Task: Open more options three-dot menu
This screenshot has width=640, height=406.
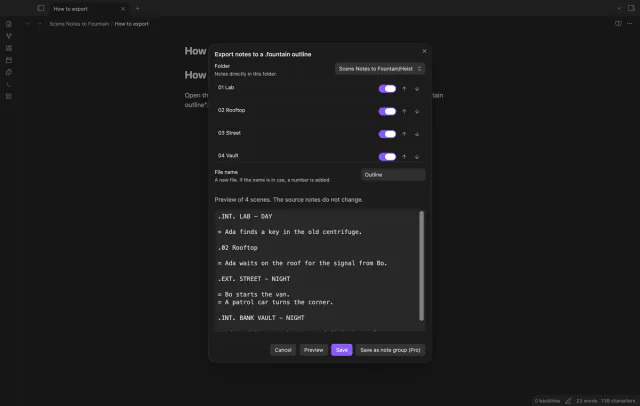Action: (x=630, y=24)
